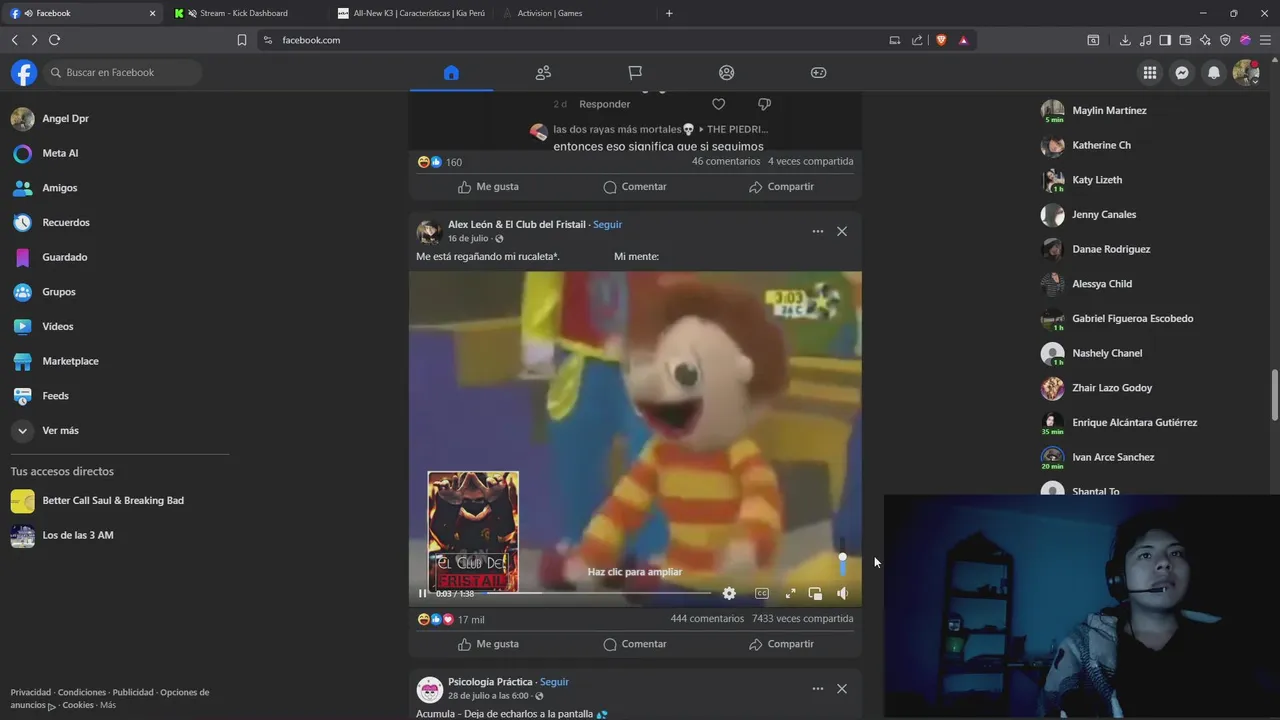The height and width of the screenshot is (720, 1280).
Task: Follow Psicología Práctica page
Action: click(x=554, y=682)
